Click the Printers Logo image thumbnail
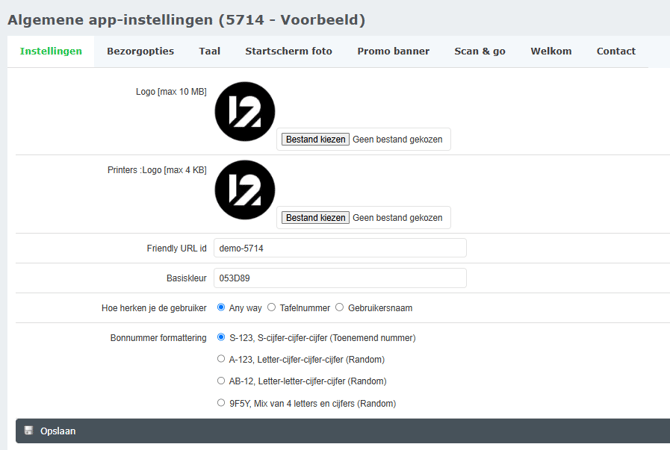 tap(244, 190)
